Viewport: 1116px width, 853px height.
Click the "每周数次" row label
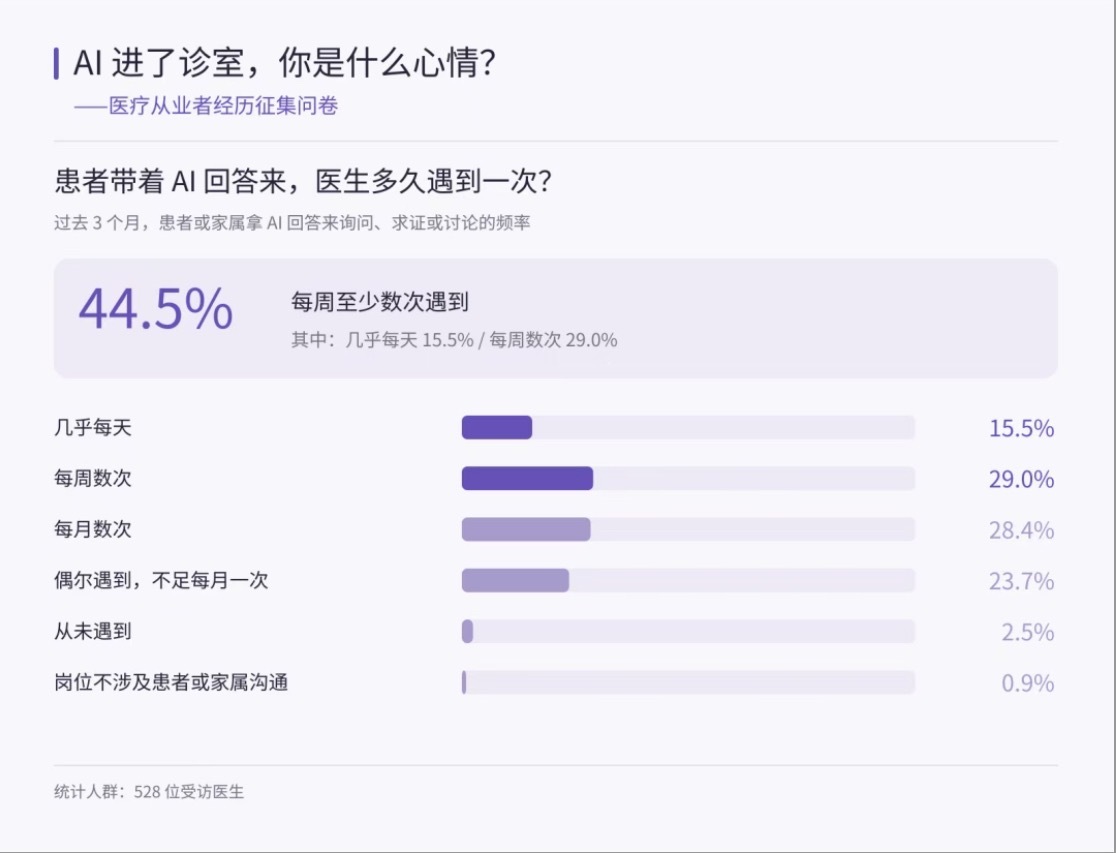pos(93,478)
